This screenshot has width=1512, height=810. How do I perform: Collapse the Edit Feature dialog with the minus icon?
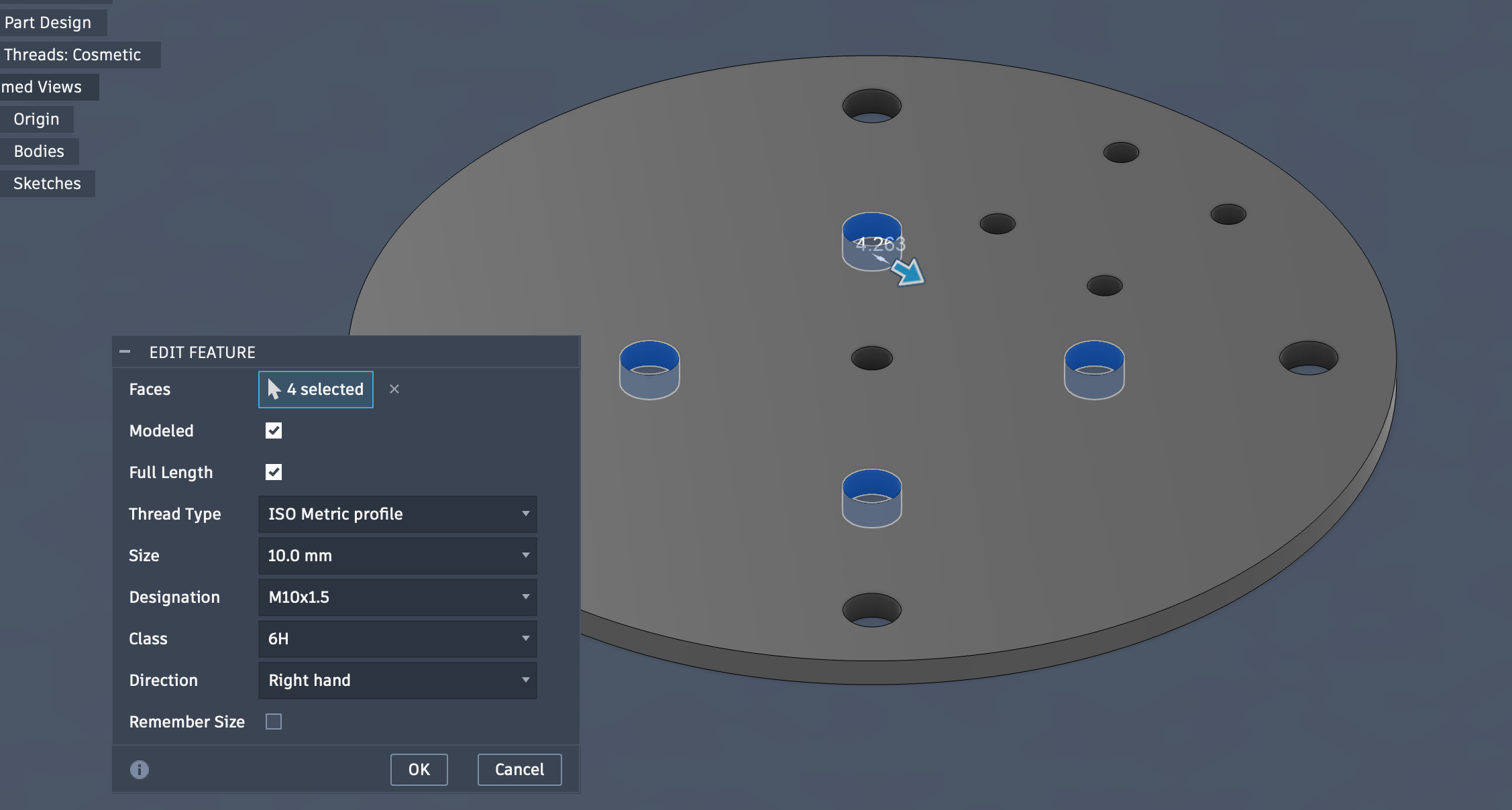pos(125,351)
